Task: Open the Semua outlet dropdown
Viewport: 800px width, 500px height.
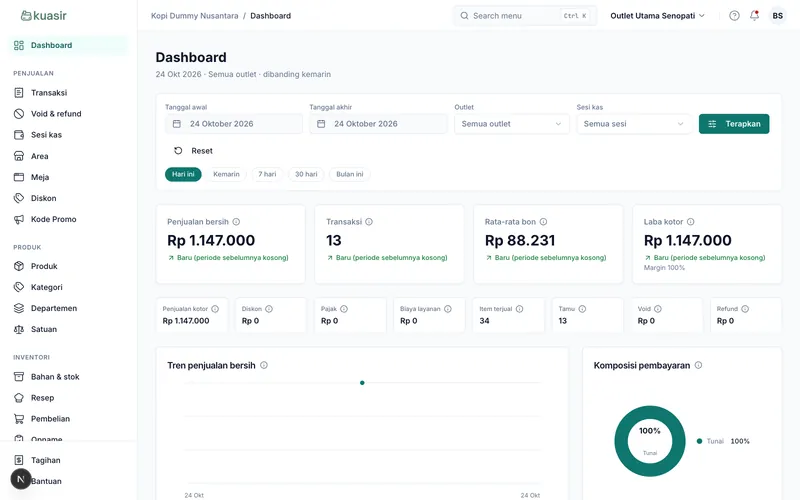Action: [x=512, y=124]
